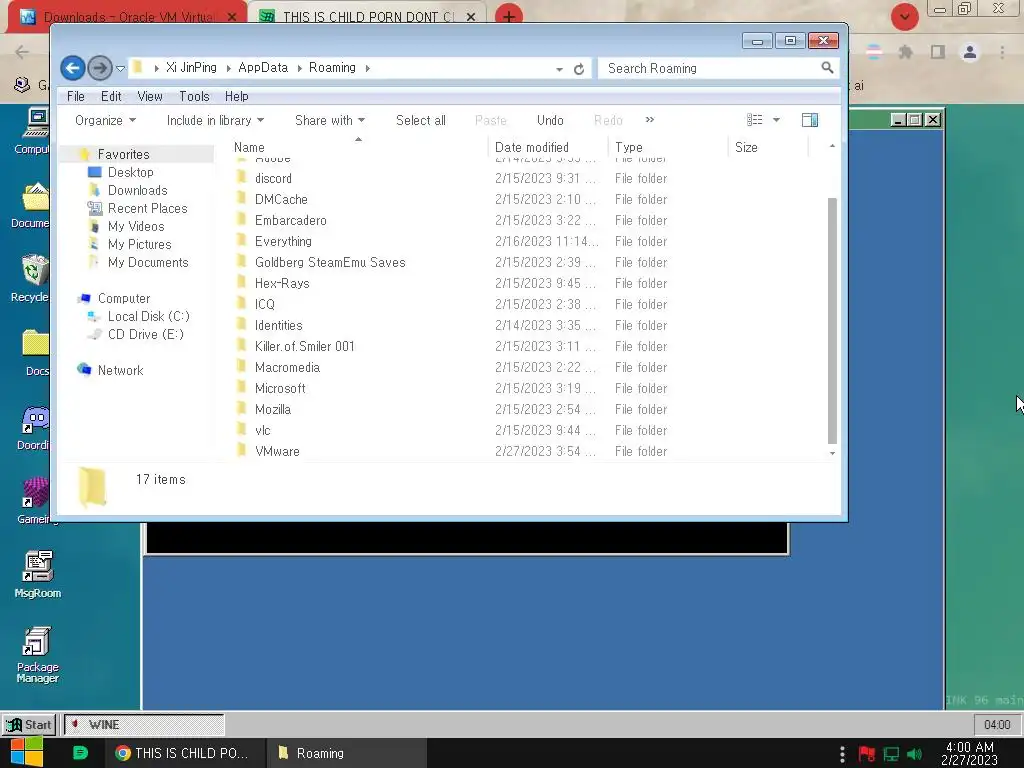Open the File menu
Screen dimensions: 1024x768
(x=76, y=96)
